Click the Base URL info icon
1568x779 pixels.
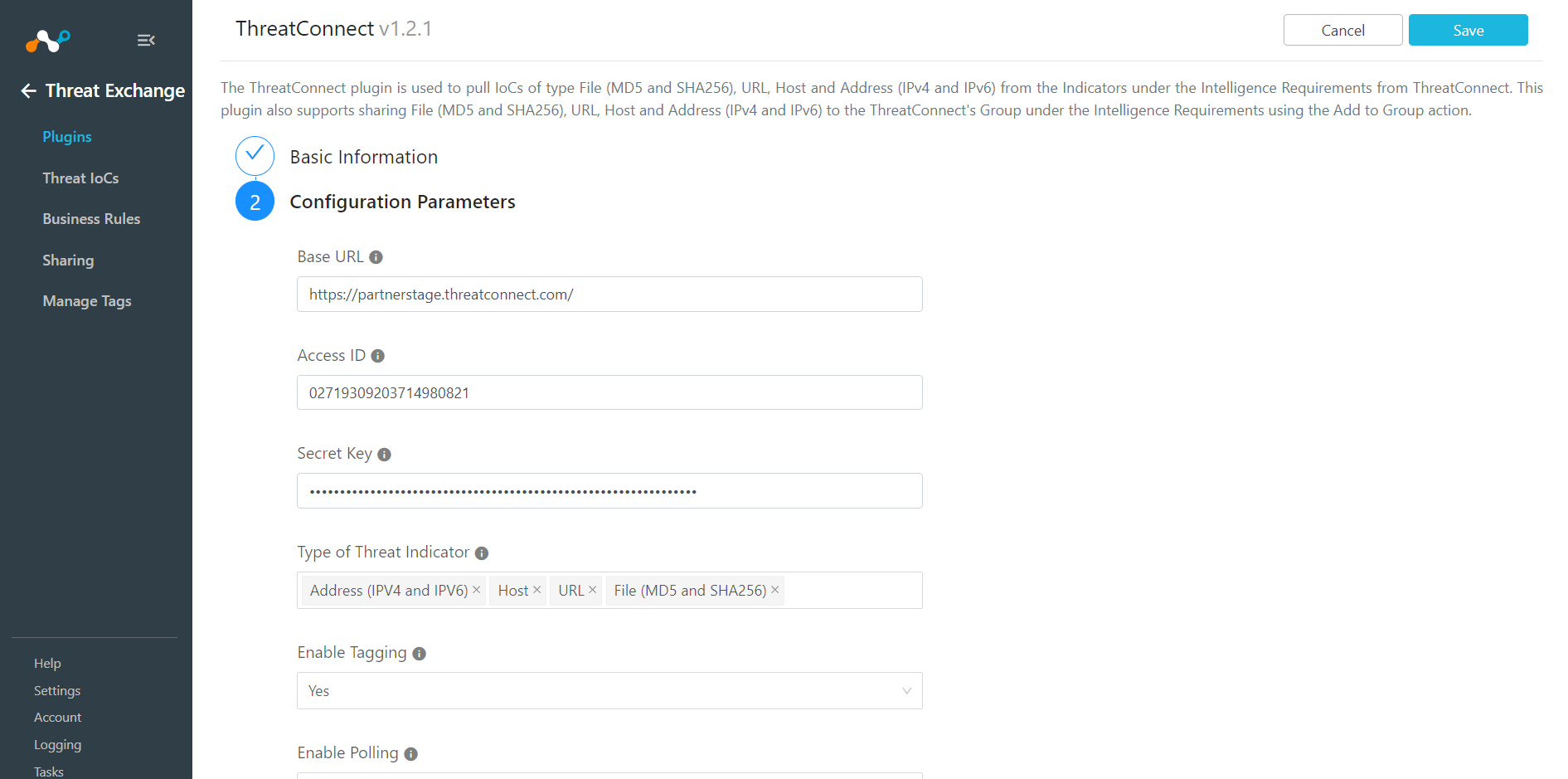coord(376,257)
